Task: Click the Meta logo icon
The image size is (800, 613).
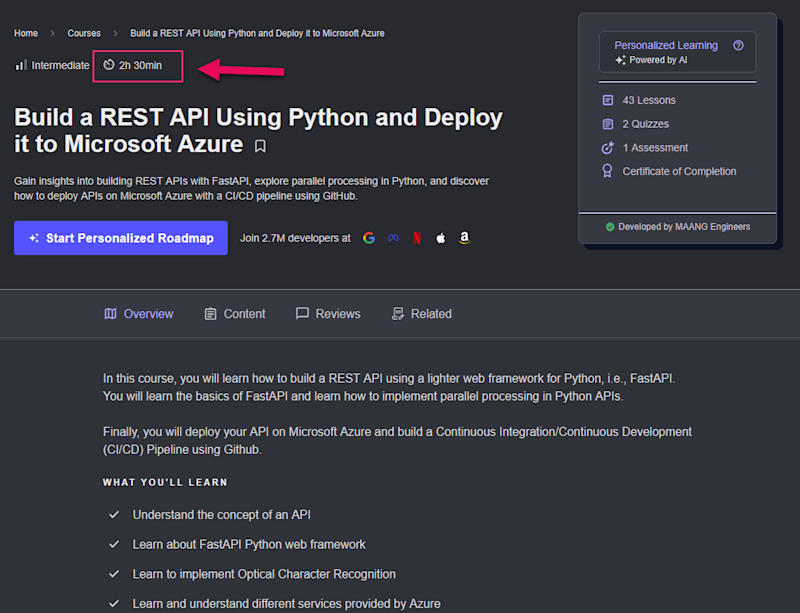Action: coord(394,238)
